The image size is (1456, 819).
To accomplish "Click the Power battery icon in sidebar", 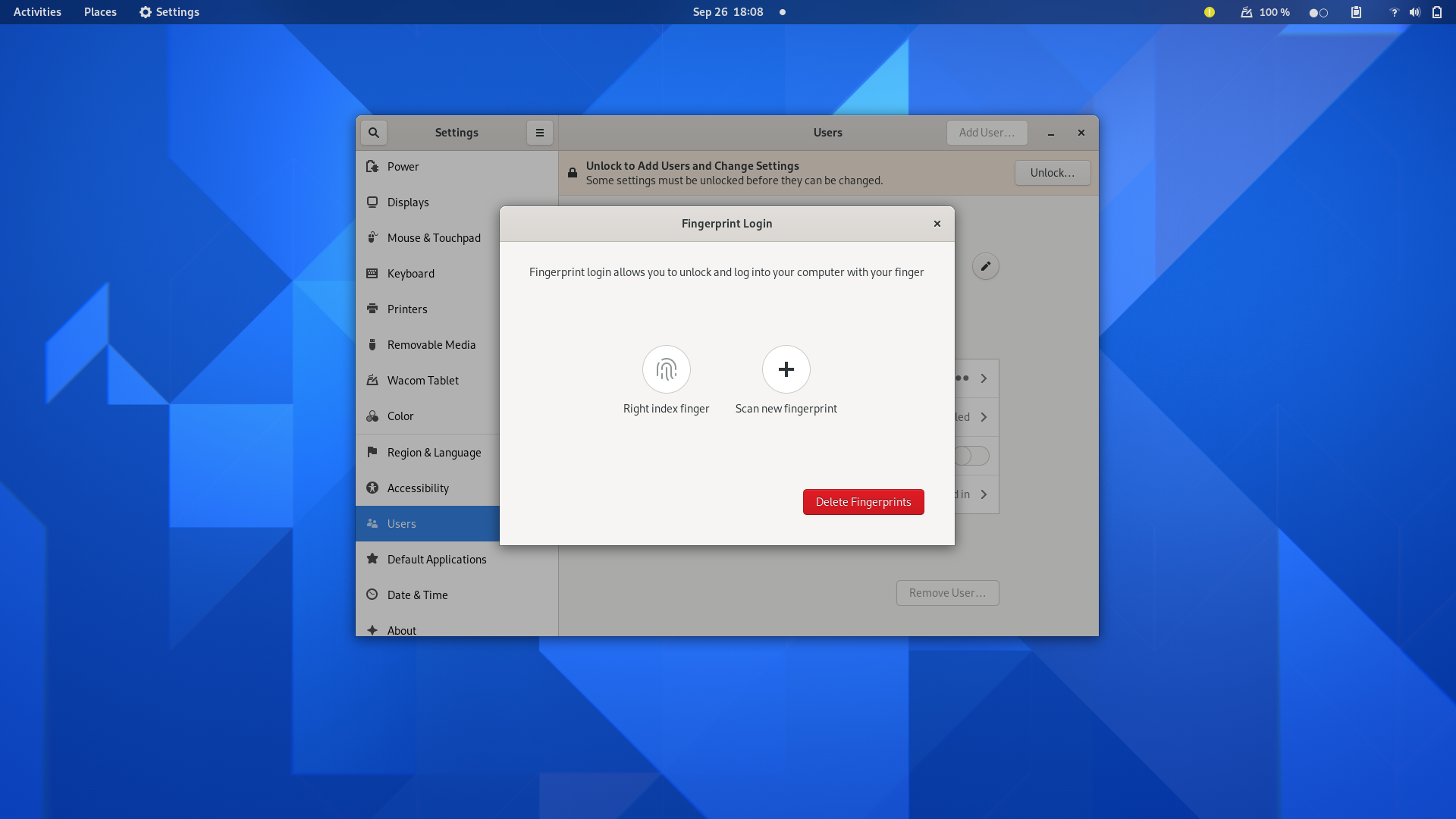I will [372, 166].
